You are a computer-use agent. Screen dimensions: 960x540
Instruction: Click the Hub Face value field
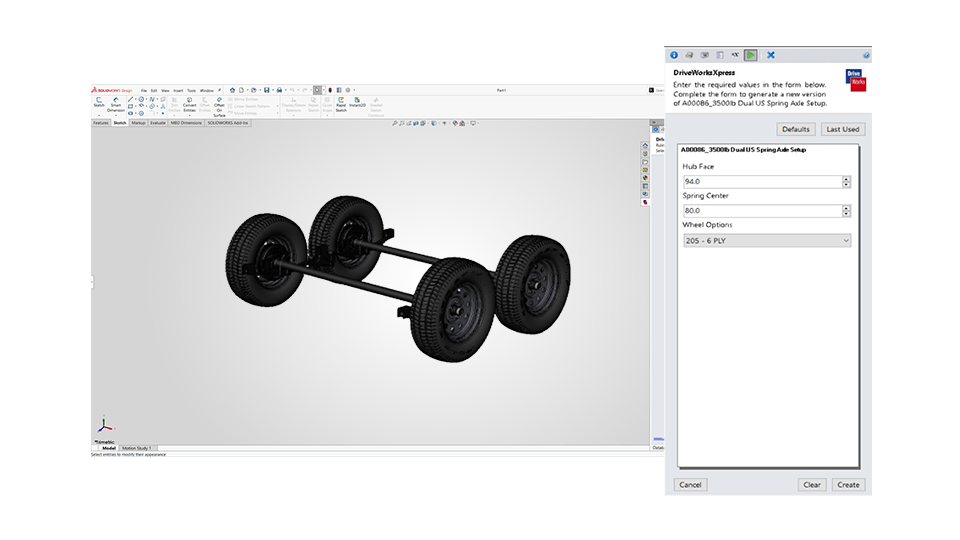pyautogui.click(x=760, y=182)
